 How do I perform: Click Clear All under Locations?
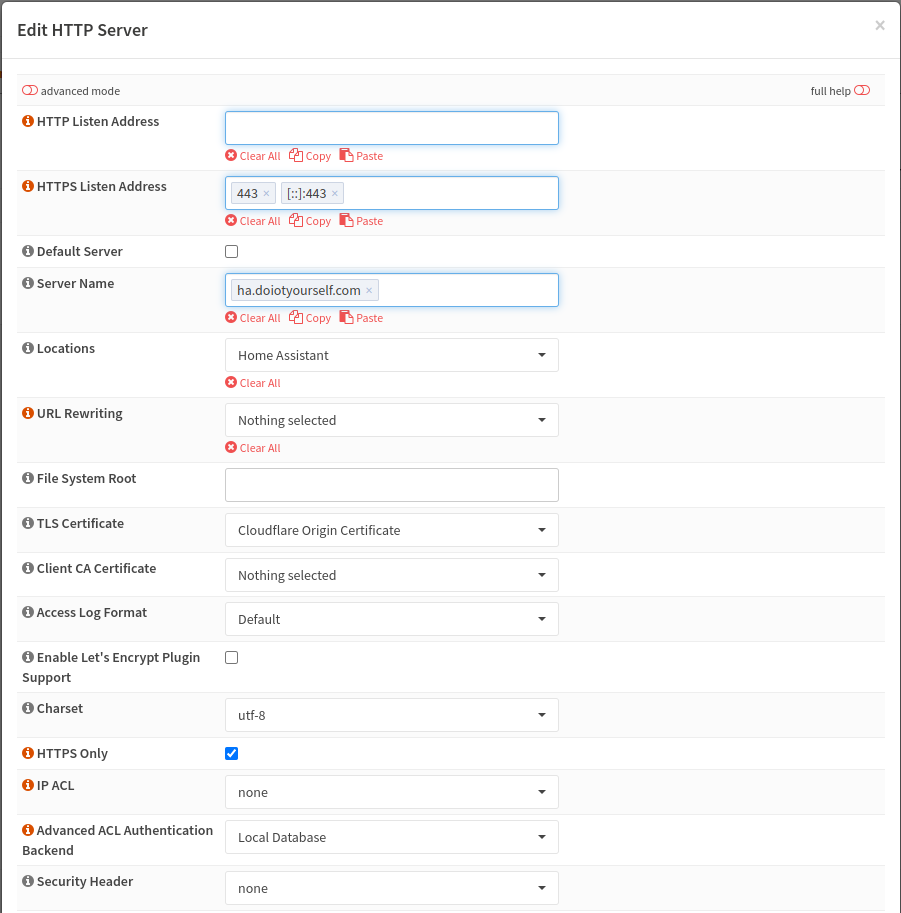tap(253, 382)
